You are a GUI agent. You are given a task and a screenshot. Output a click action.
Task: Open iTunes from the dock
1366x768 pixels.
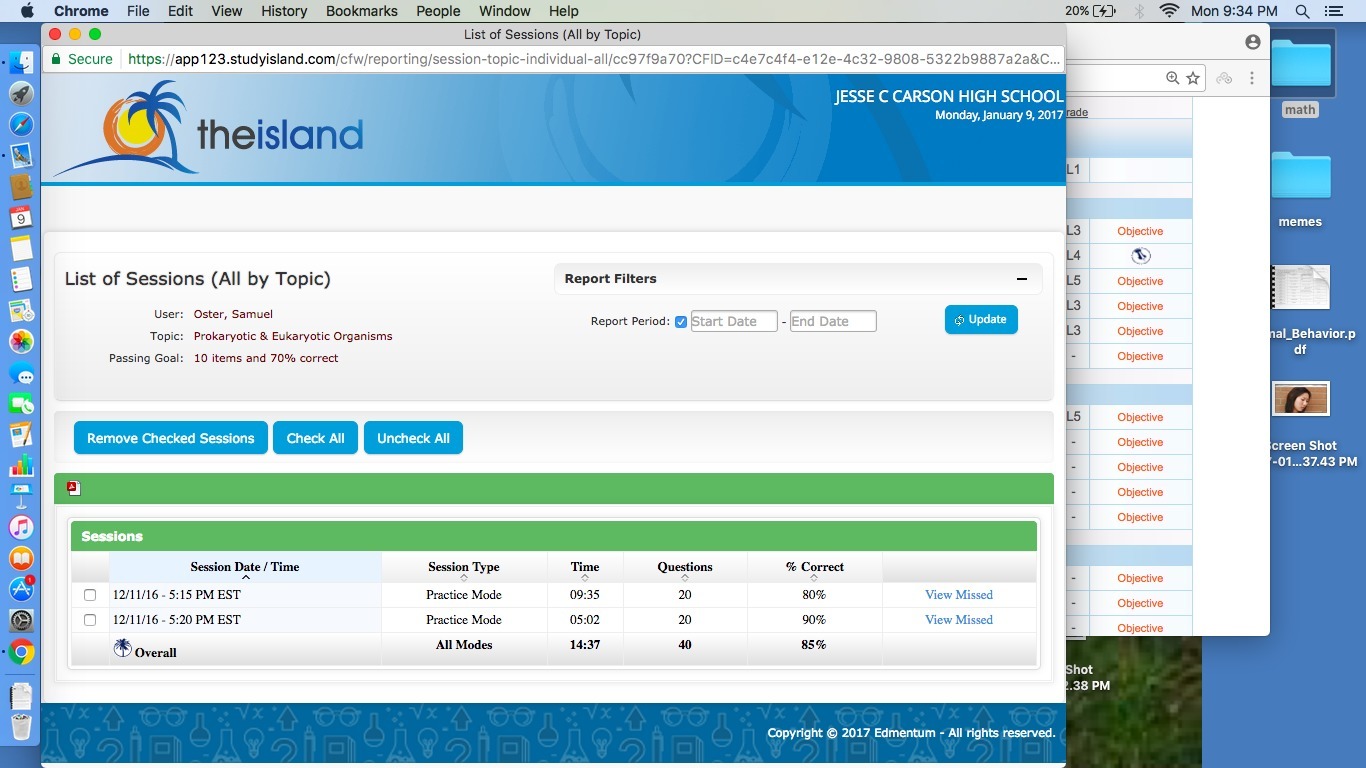tap(21, 527)
